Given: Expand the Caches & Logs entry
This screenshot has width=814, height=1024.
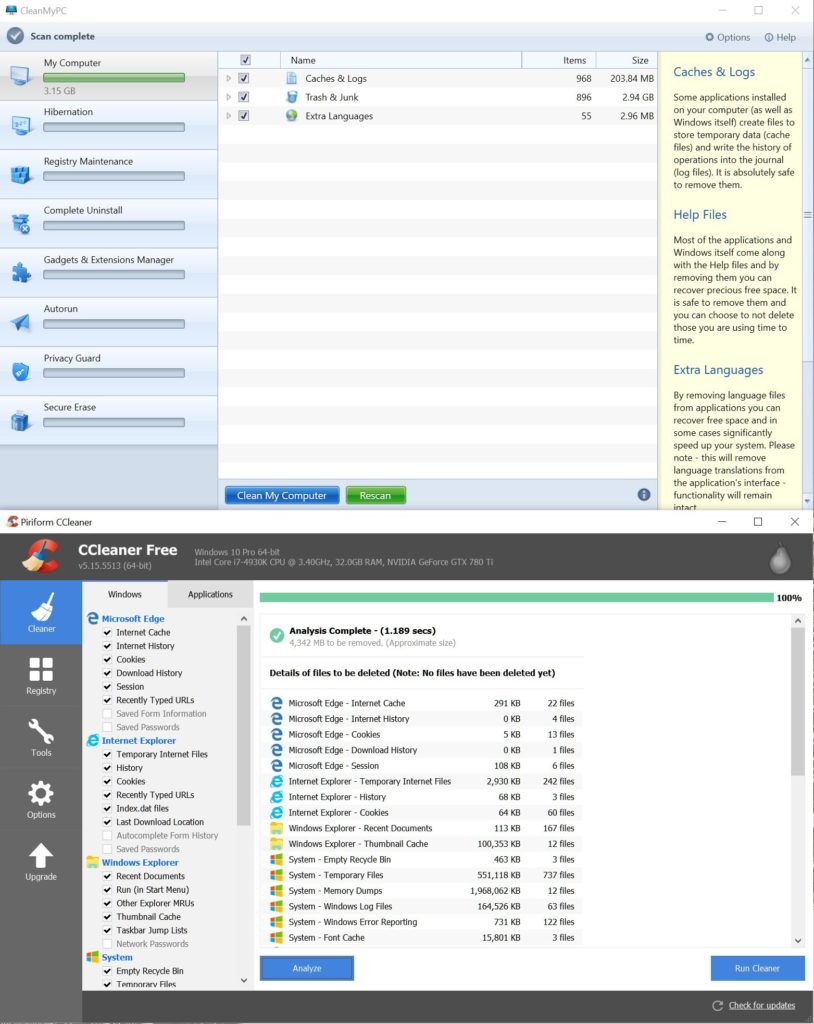Looking at the screenshot, I should tap(226, 76).
